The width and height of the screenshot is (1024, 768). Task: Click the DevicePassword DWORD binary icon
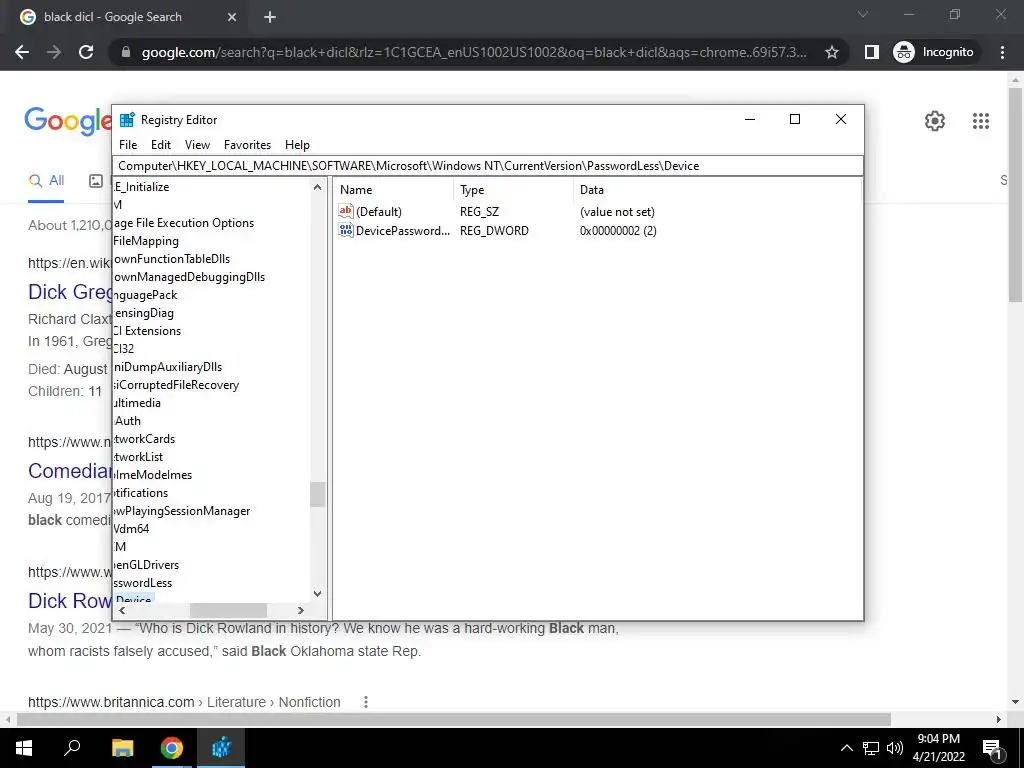click(x=345, y=230)
